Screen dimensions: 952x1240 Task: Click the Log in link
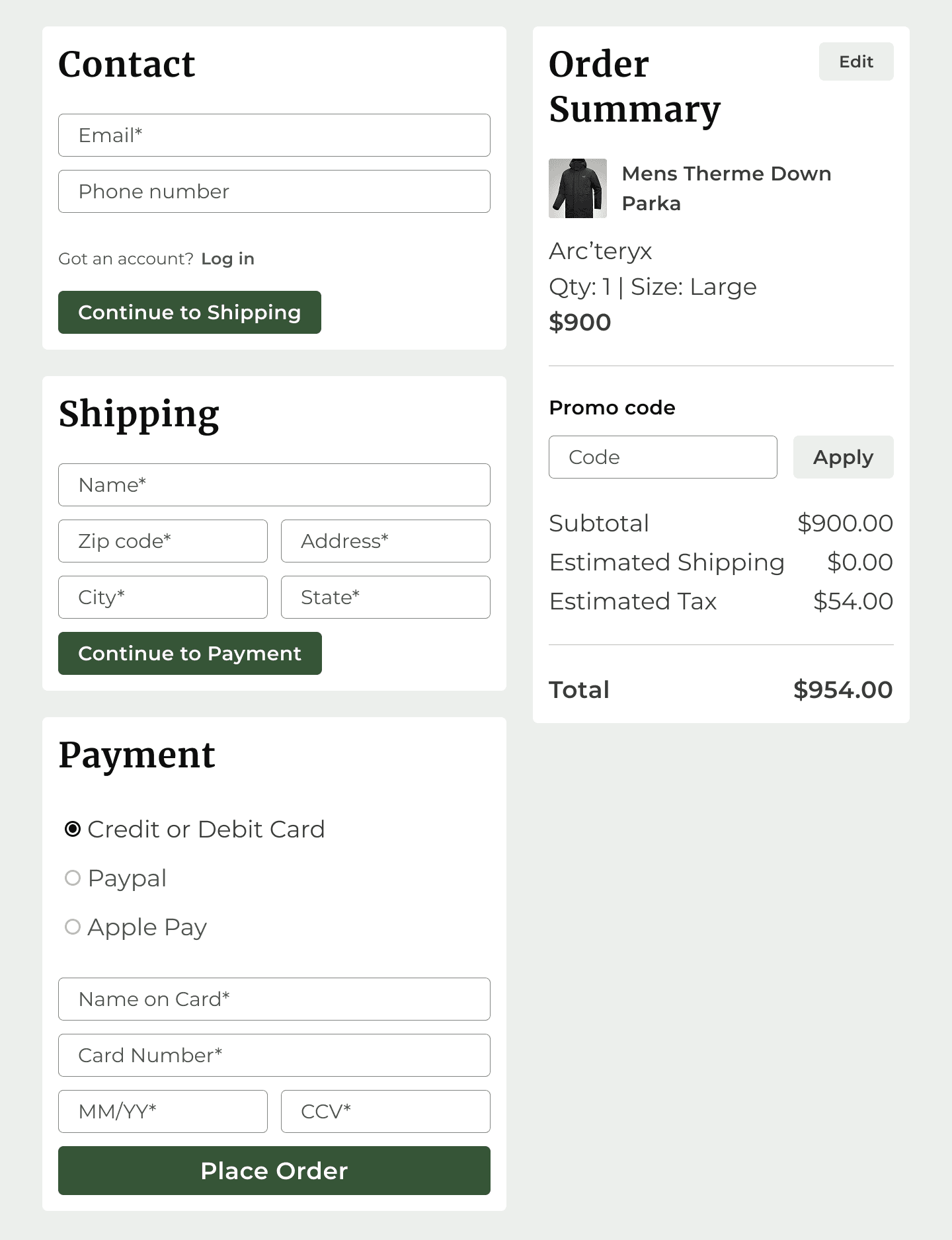(227, 258)
